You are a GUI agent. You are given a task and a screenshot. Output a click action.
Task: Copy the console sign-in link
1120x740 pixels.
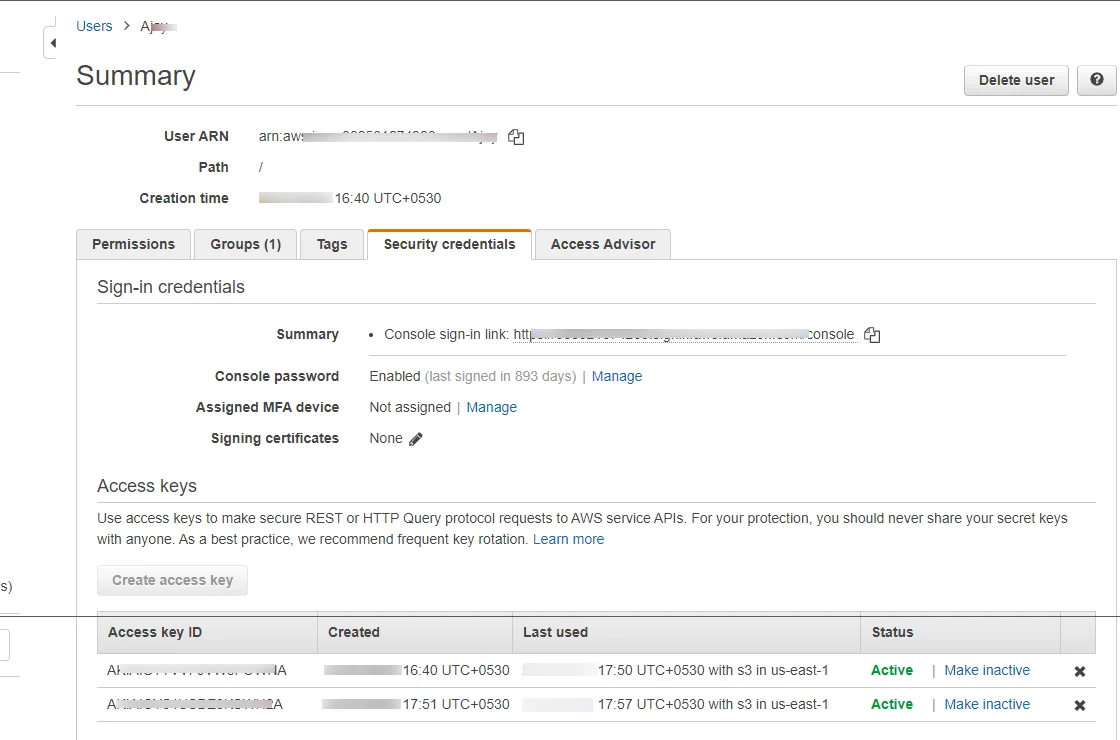point(872,335)
